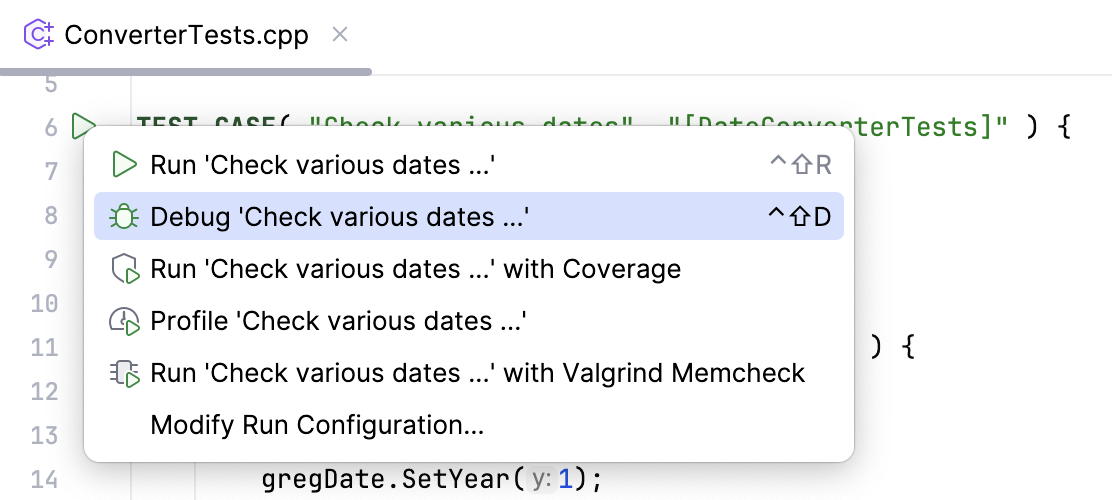The height and width of the screenshot is (500, 1112).
Task: Click the Profile clock icon
Action: coord(124,321)
